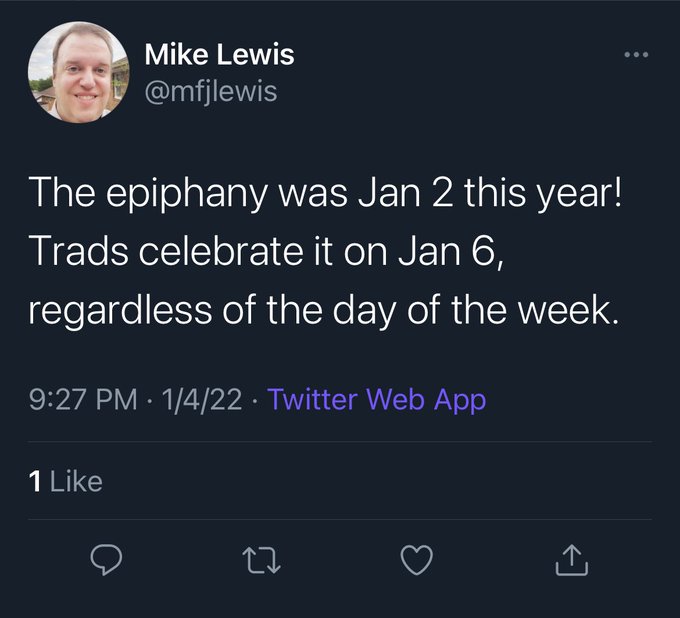The width and height of the screenshot is (680, 618).
Task: View who liked via 1 Like
Action: 65,481
